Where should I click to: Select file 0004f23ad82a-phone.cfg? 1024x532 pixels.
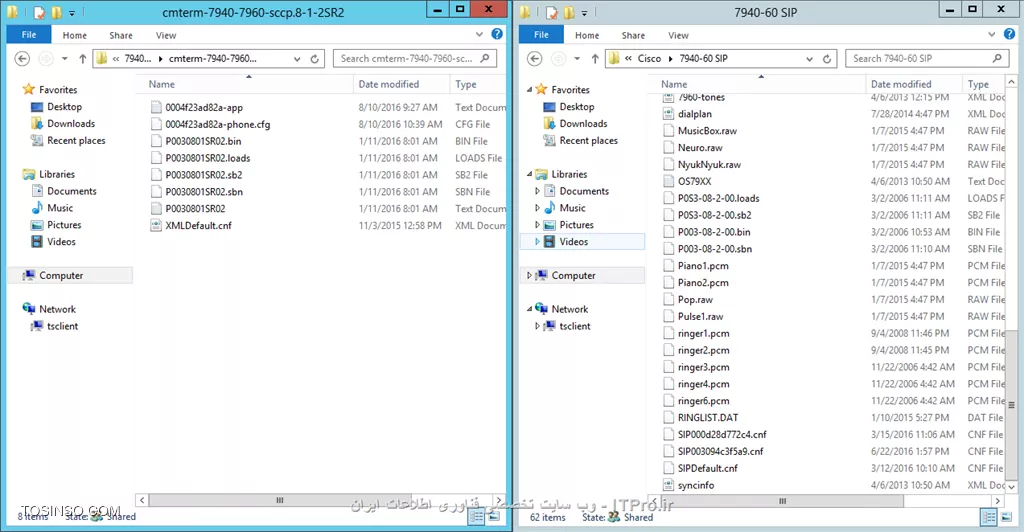click(x=217, y=124)
